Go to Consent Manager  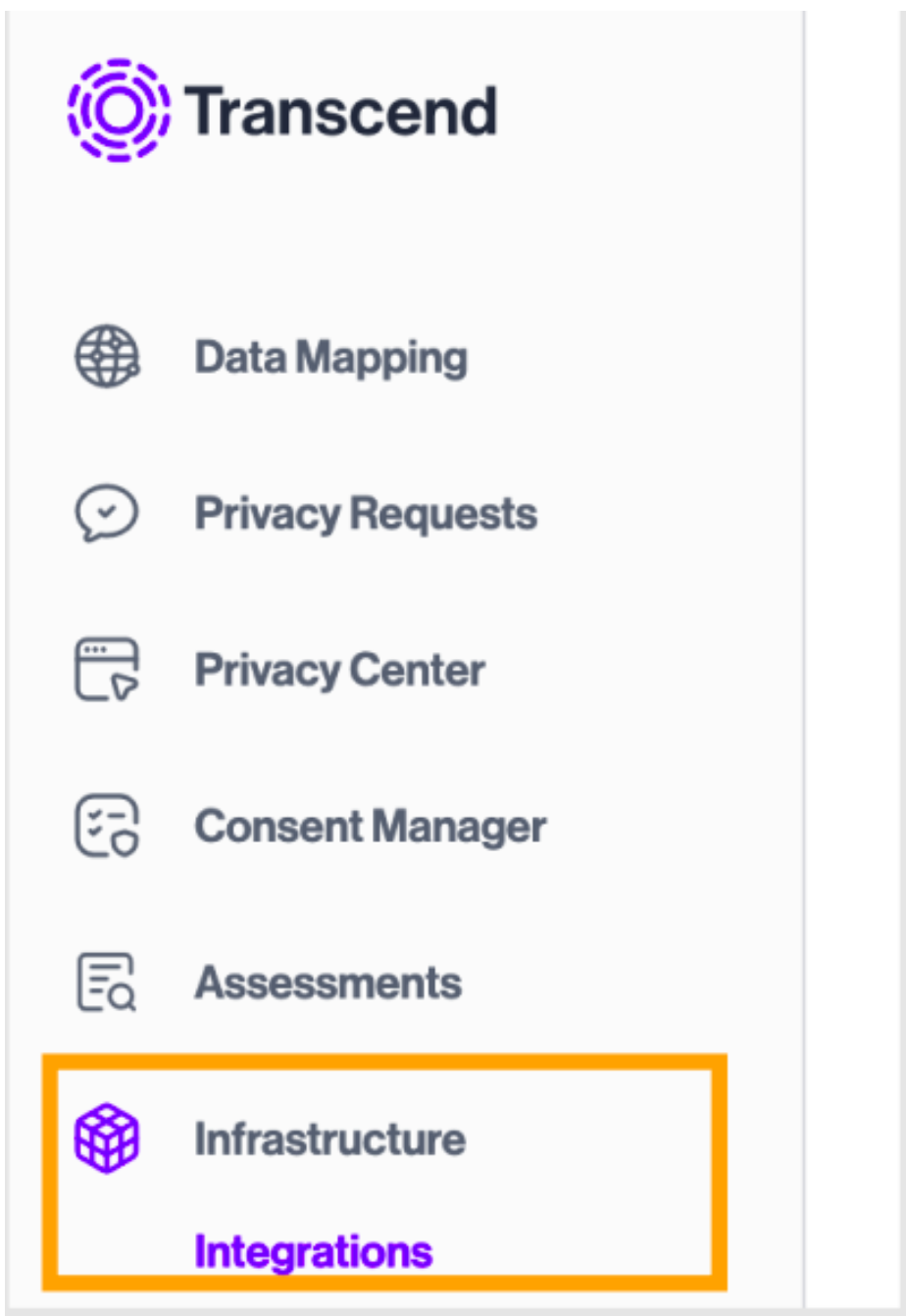(x=371, y=827)
